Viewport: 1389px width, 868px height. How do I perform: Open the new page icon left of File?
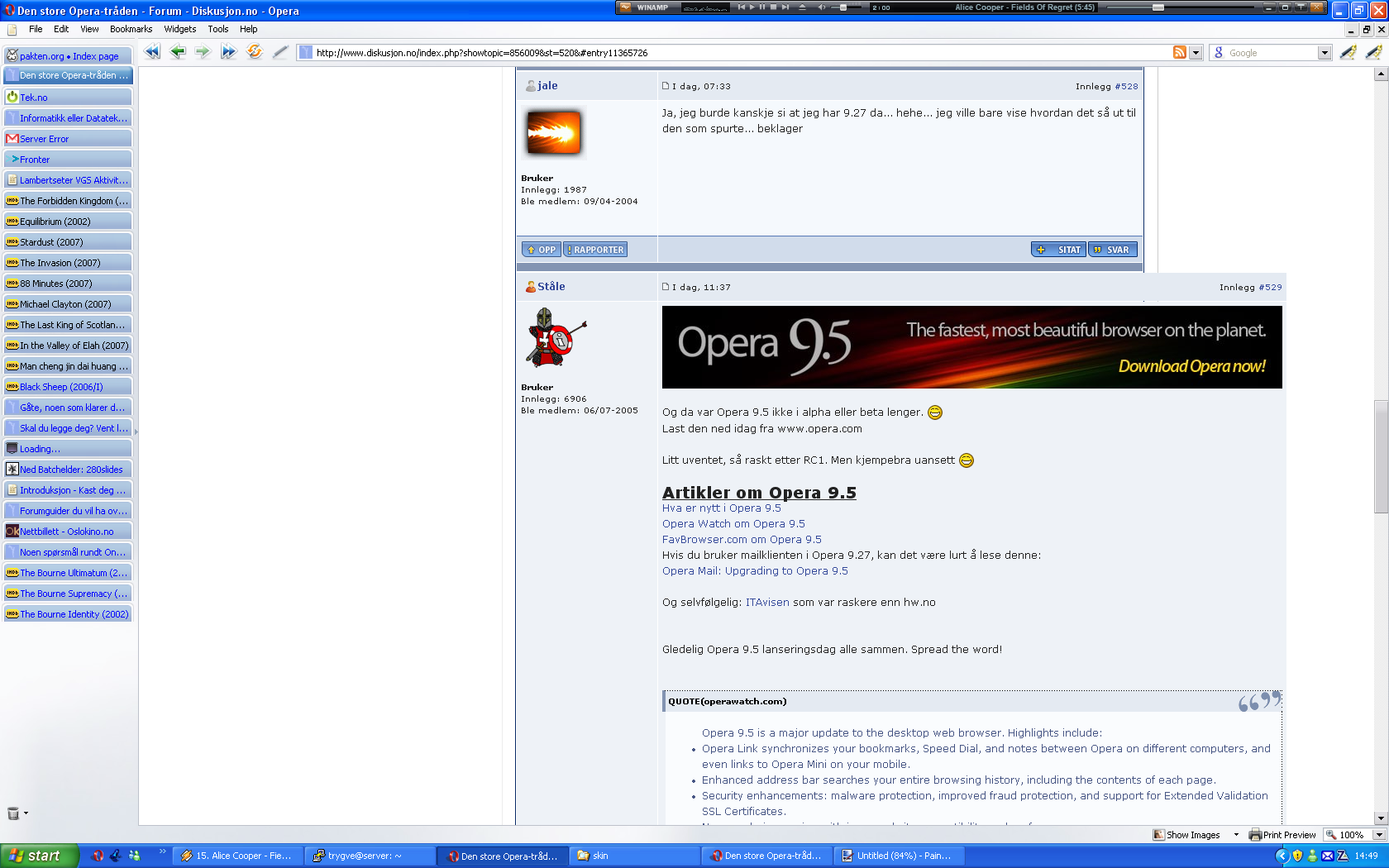pyautogui.click(x=12, y=30)
